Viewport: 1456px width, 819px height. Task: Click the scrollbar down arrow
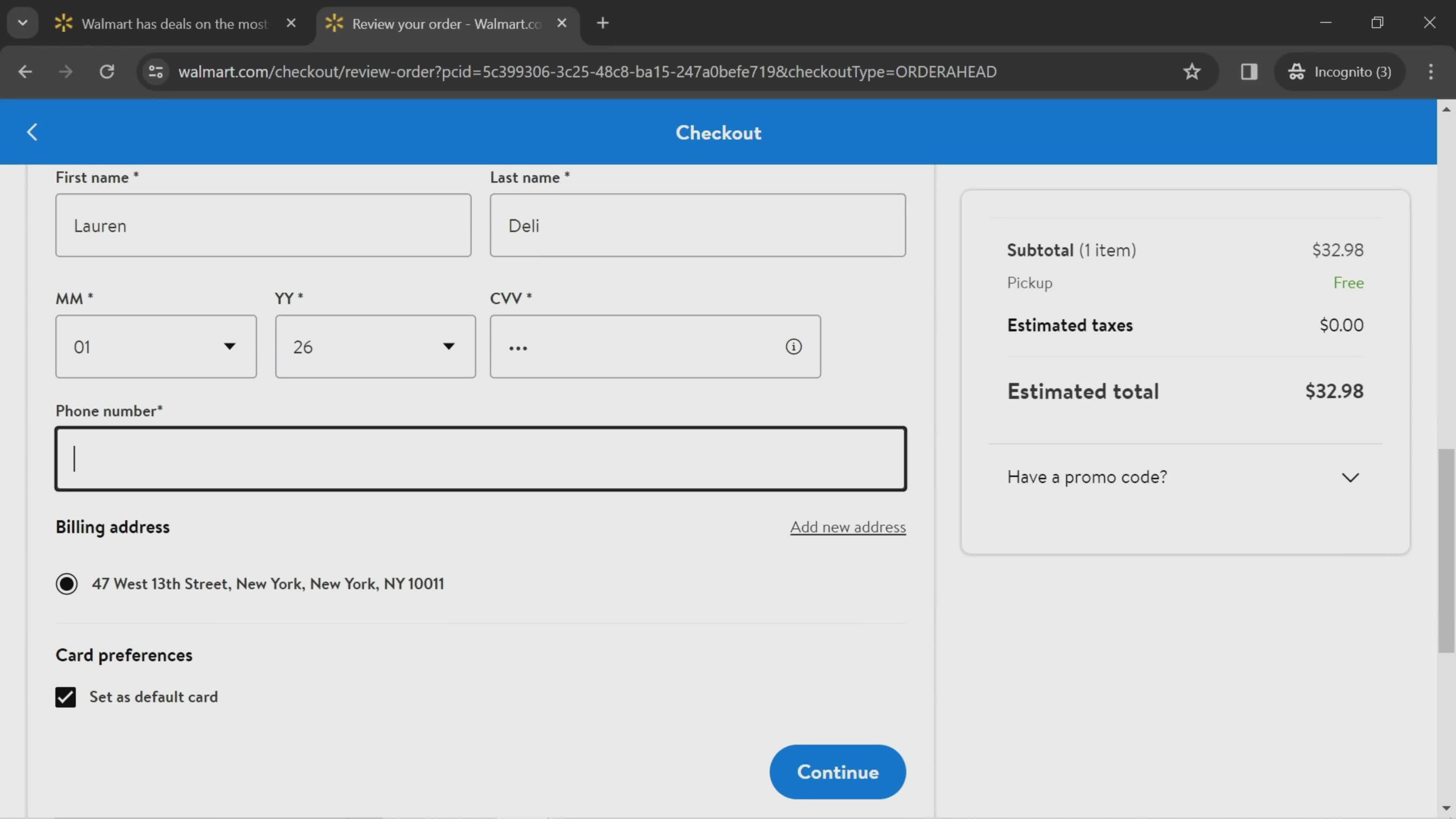click(1447, 808)
